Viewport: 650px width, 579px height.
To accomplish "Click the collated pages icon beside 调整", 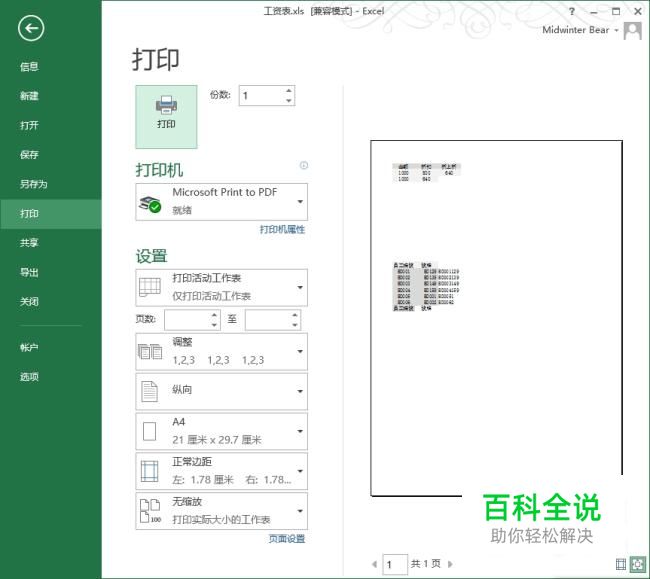I will pyautogui.click(x=150, y=351).
